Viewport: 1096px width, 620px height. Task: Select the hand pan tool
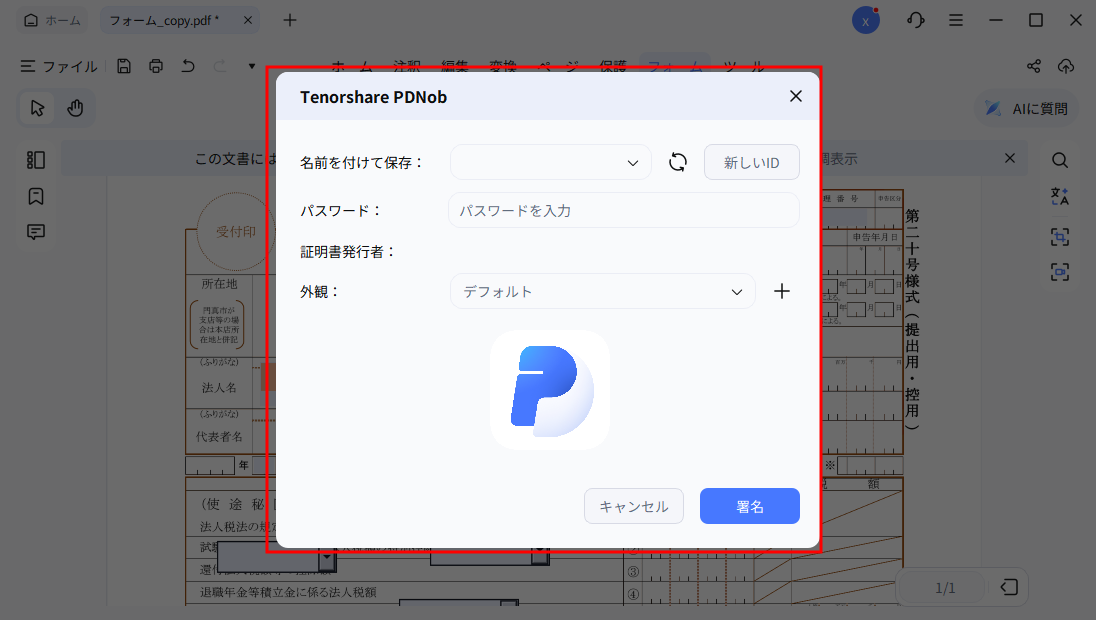[75, 107]
